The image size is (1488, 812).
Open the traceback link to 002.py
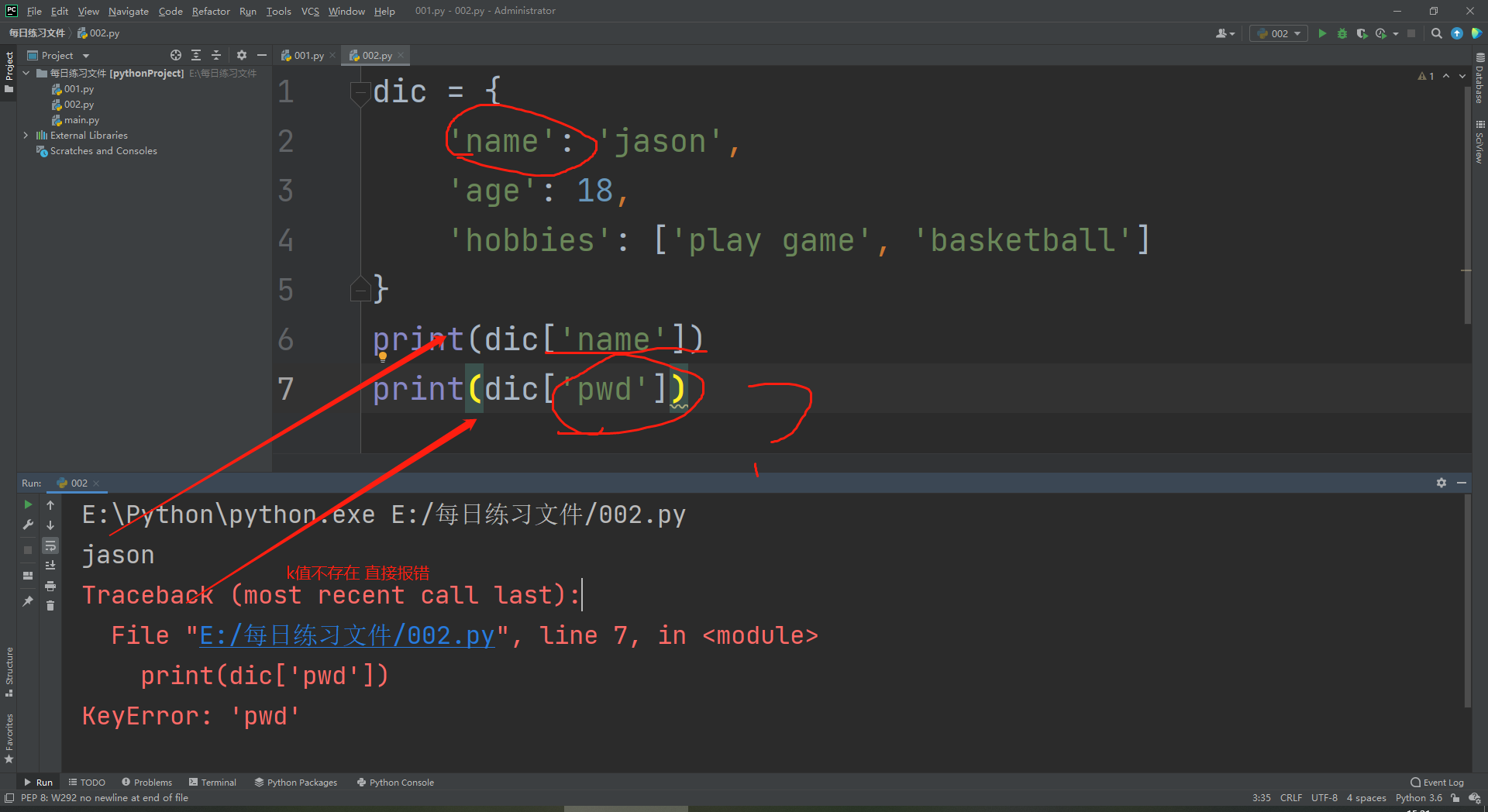(x=346, y=635)
